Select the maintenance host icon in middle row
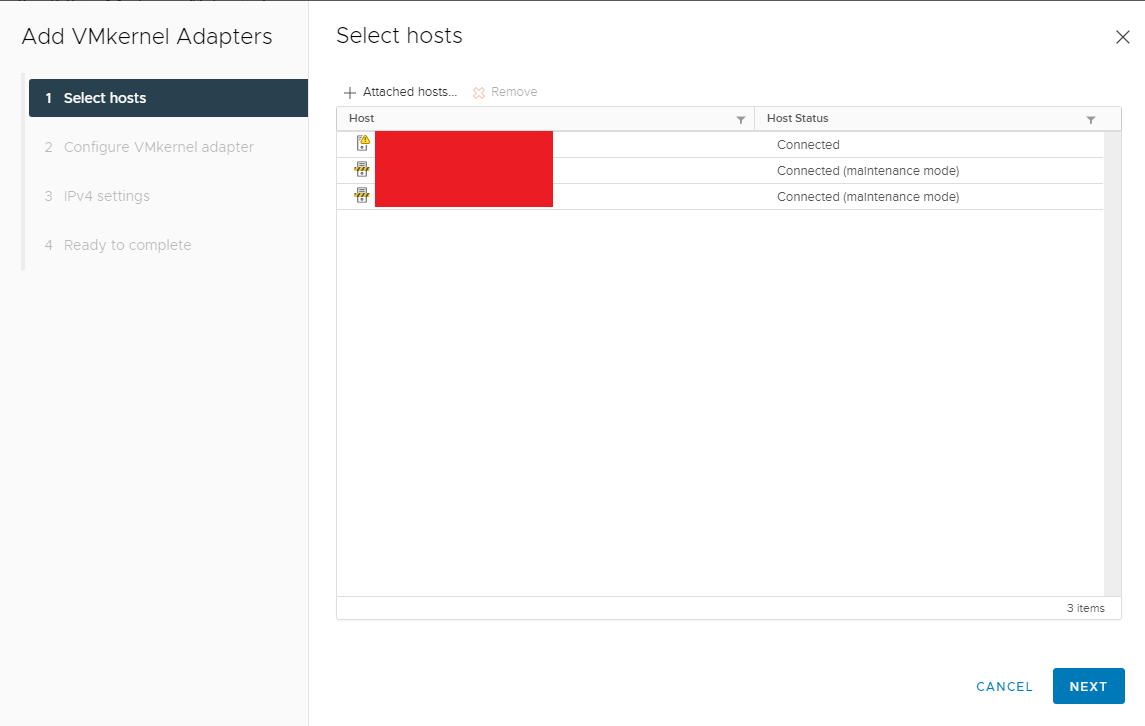The image size is (1145, 726). 361,169
